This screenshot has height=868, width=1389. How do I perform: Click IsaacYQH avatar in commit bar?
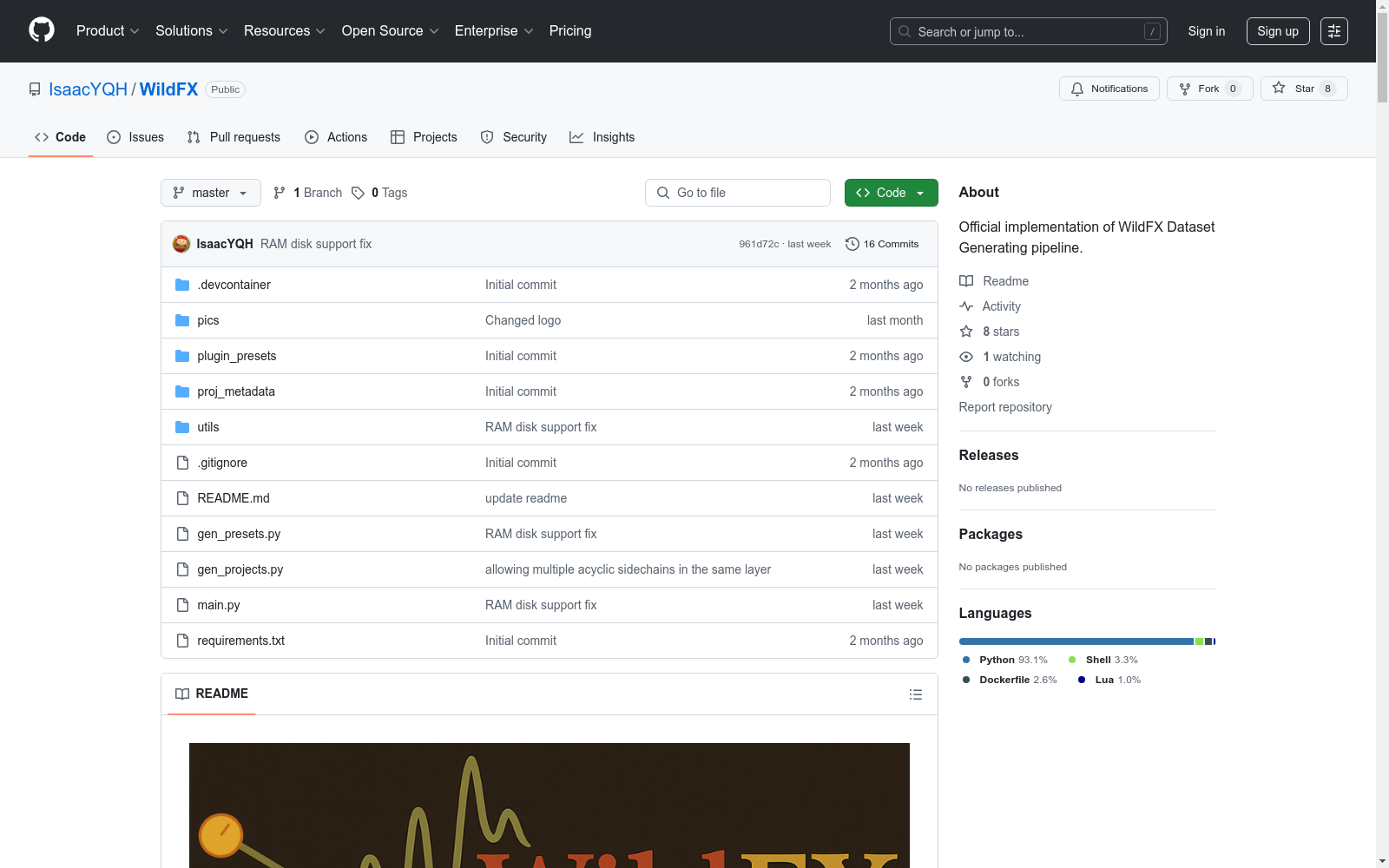click(x=181, y=244)
